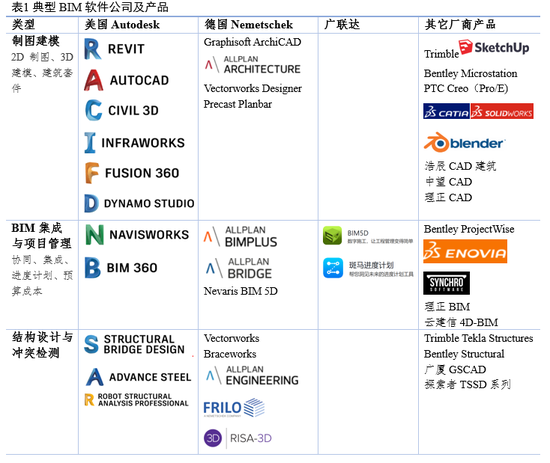Click the INFRAWORKS label text
This screenshot has height=463, width=550.
click(143, 143)
